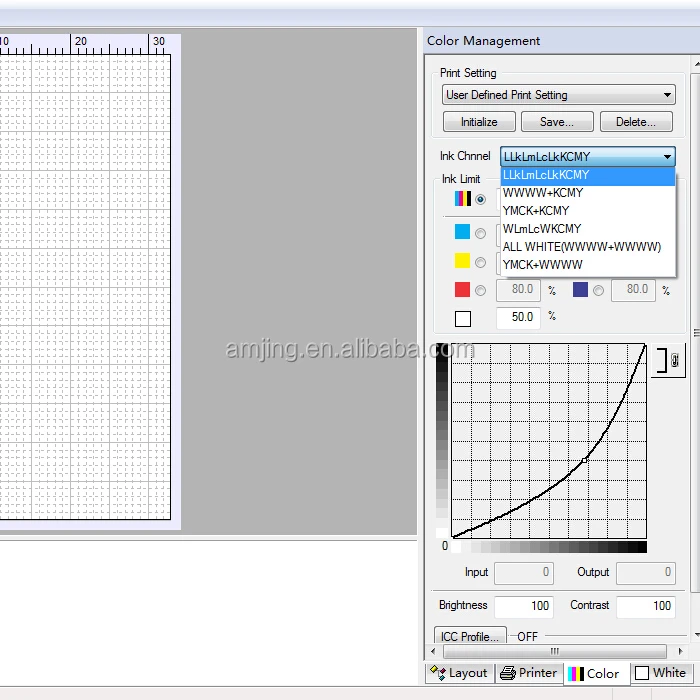Screen dimensions: 700x700
Task: Select the CMYK composite ink radio button
Action: (x=481, y=199)
